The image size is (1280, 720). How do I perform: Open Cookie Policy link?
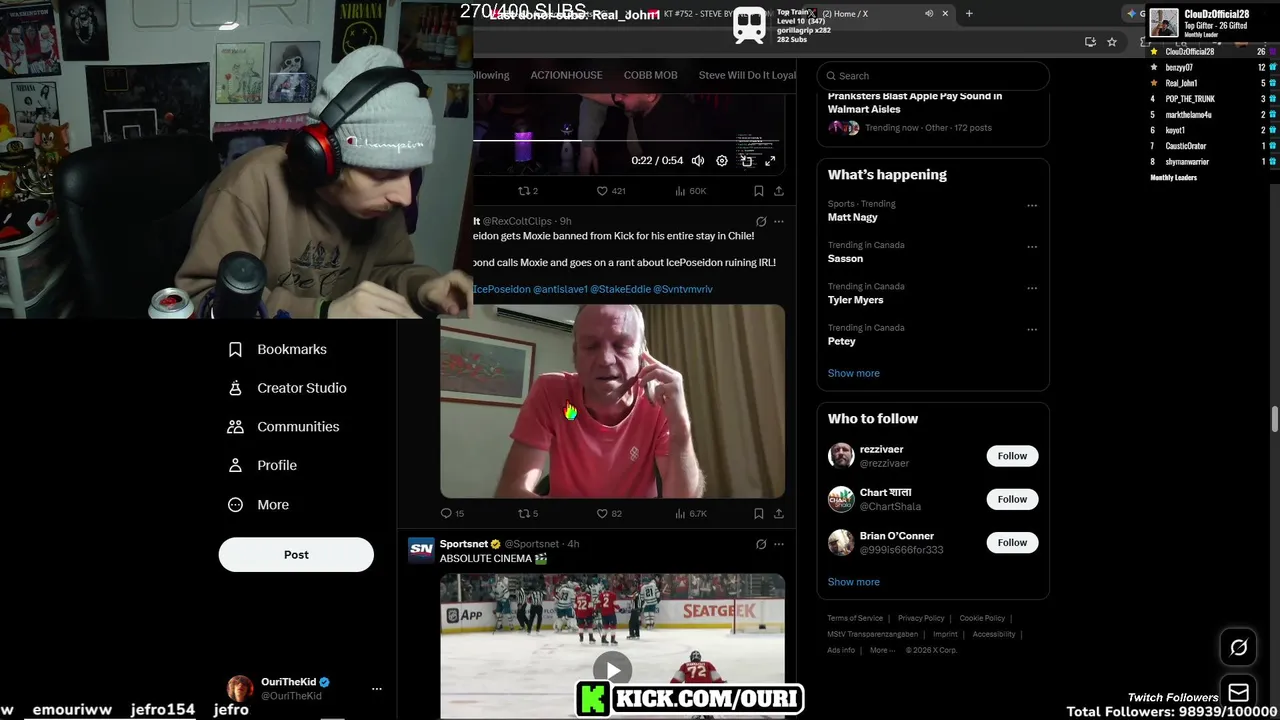(982, 618)
